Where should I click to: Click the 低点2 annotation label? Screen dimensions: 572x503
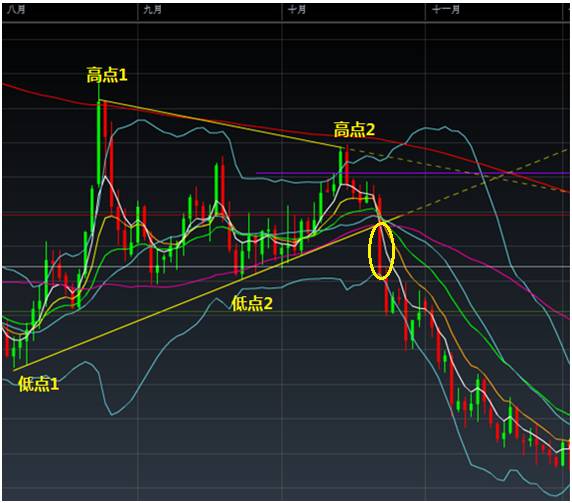252,303
